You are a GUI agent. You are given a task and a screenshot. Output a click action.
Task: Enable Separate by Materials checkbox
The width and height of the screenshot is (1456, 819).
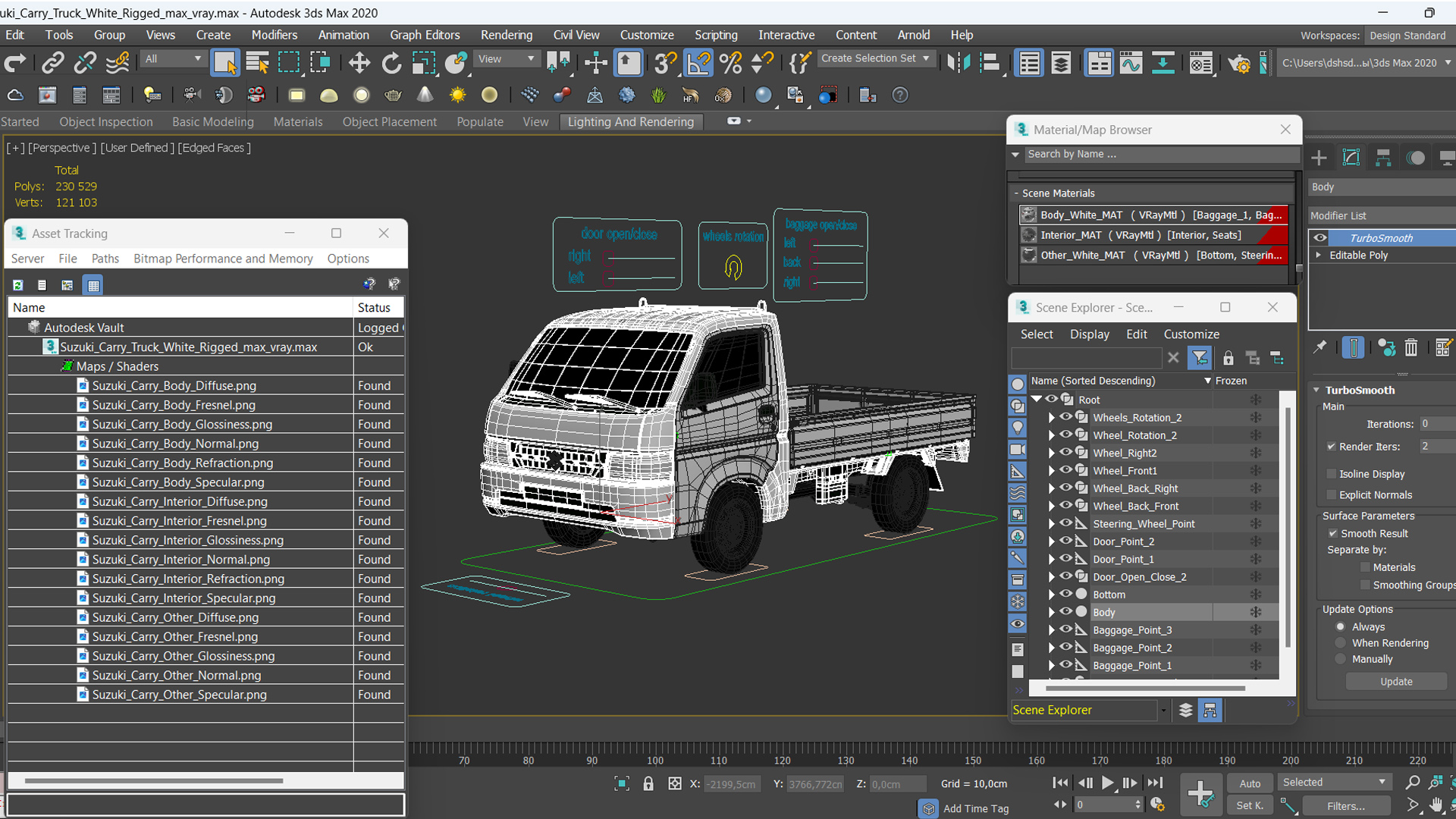point(1366,567)
